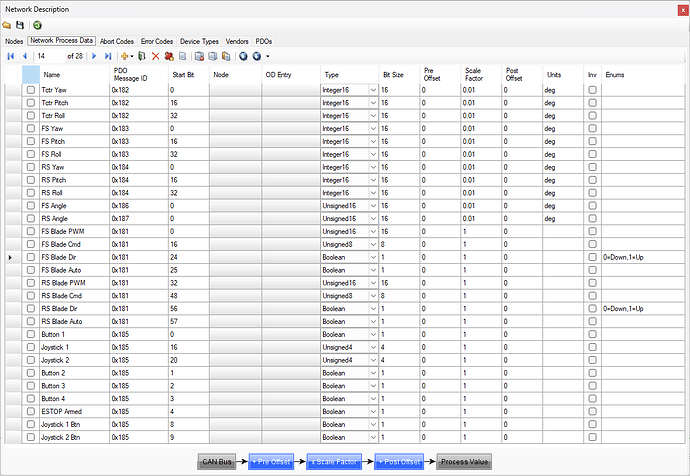Screen dimensions: 690x476
Task: Select the Network Process Data tab
Action: click(x=62, y=40)
